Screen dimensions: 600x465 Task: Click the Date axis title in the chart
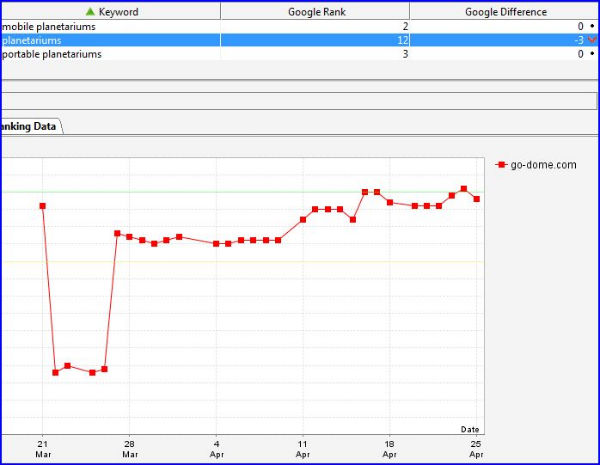pos(470,429)
